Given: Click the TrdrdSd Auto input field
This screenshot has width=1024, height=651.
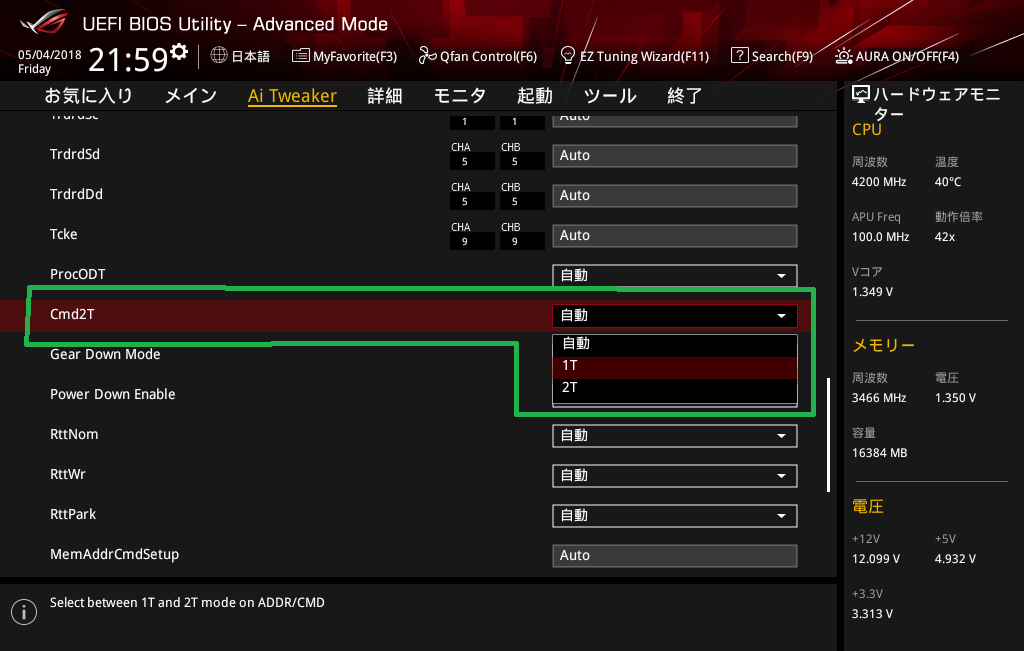Looking at the screenshot, I should point(675,156).
